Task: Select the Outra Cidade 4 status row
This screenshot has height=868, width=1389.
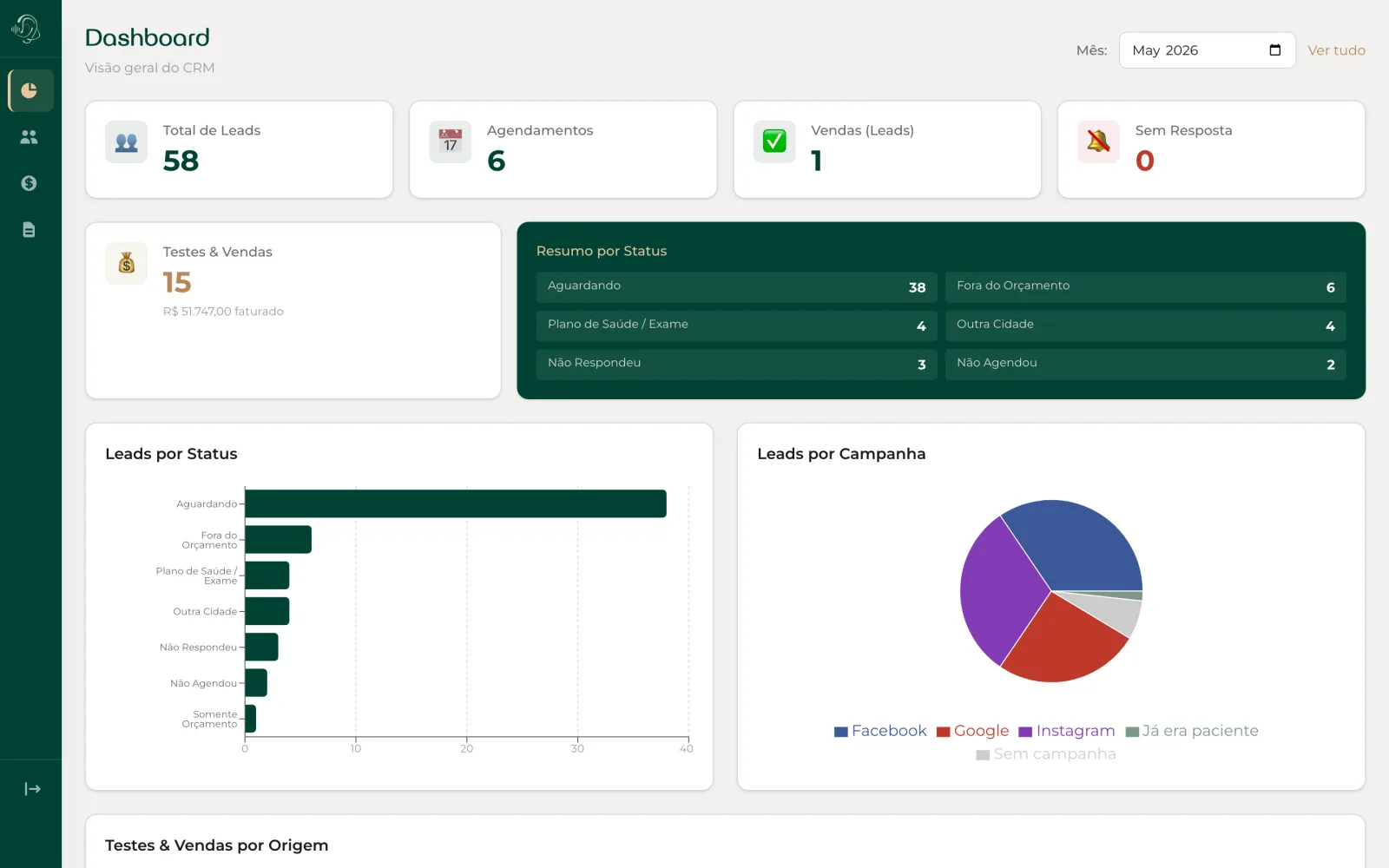Action: pyautogui.click(x=1145, y=325)
